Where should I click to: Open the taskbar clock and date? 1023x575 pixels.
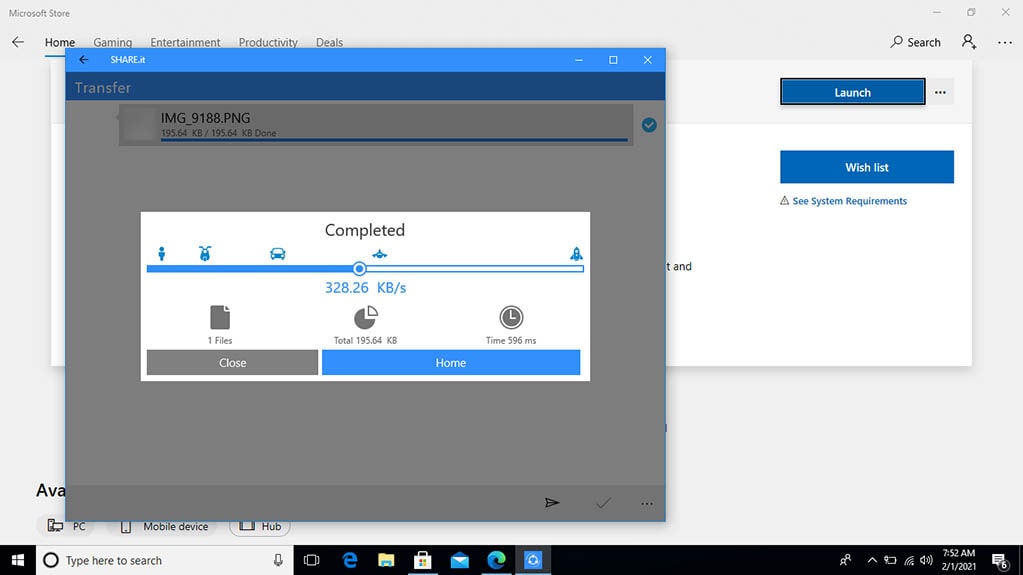(x=958, y=560)
